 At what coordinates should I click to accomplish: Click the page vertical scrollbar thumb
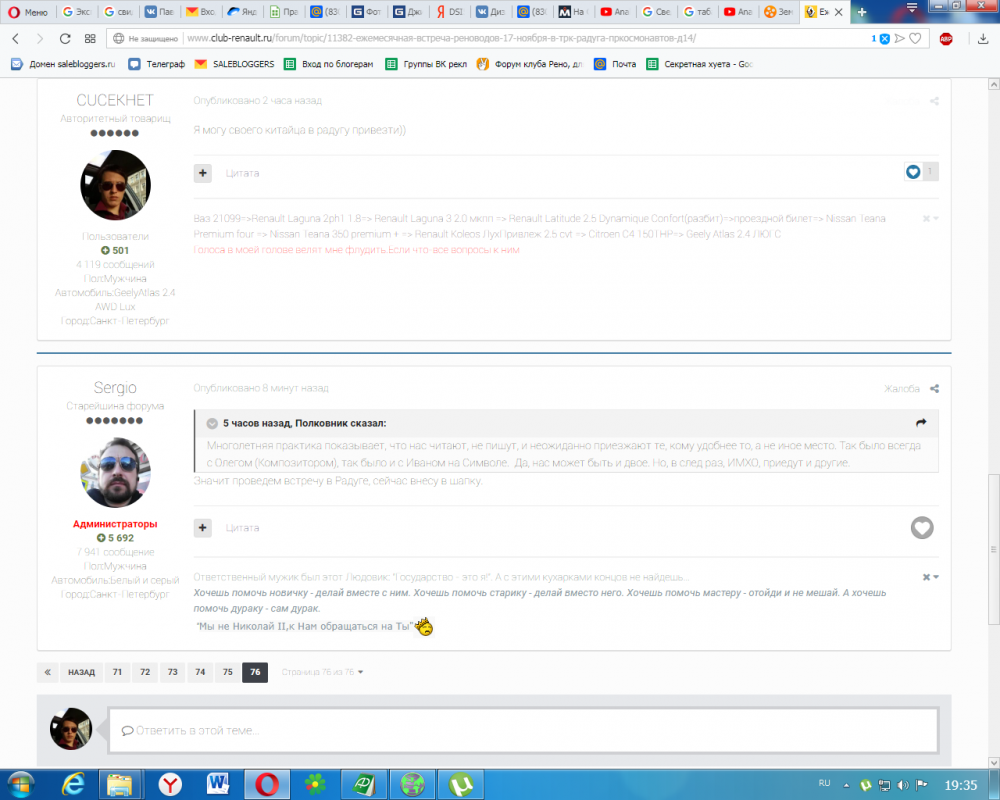click(994, 549)
